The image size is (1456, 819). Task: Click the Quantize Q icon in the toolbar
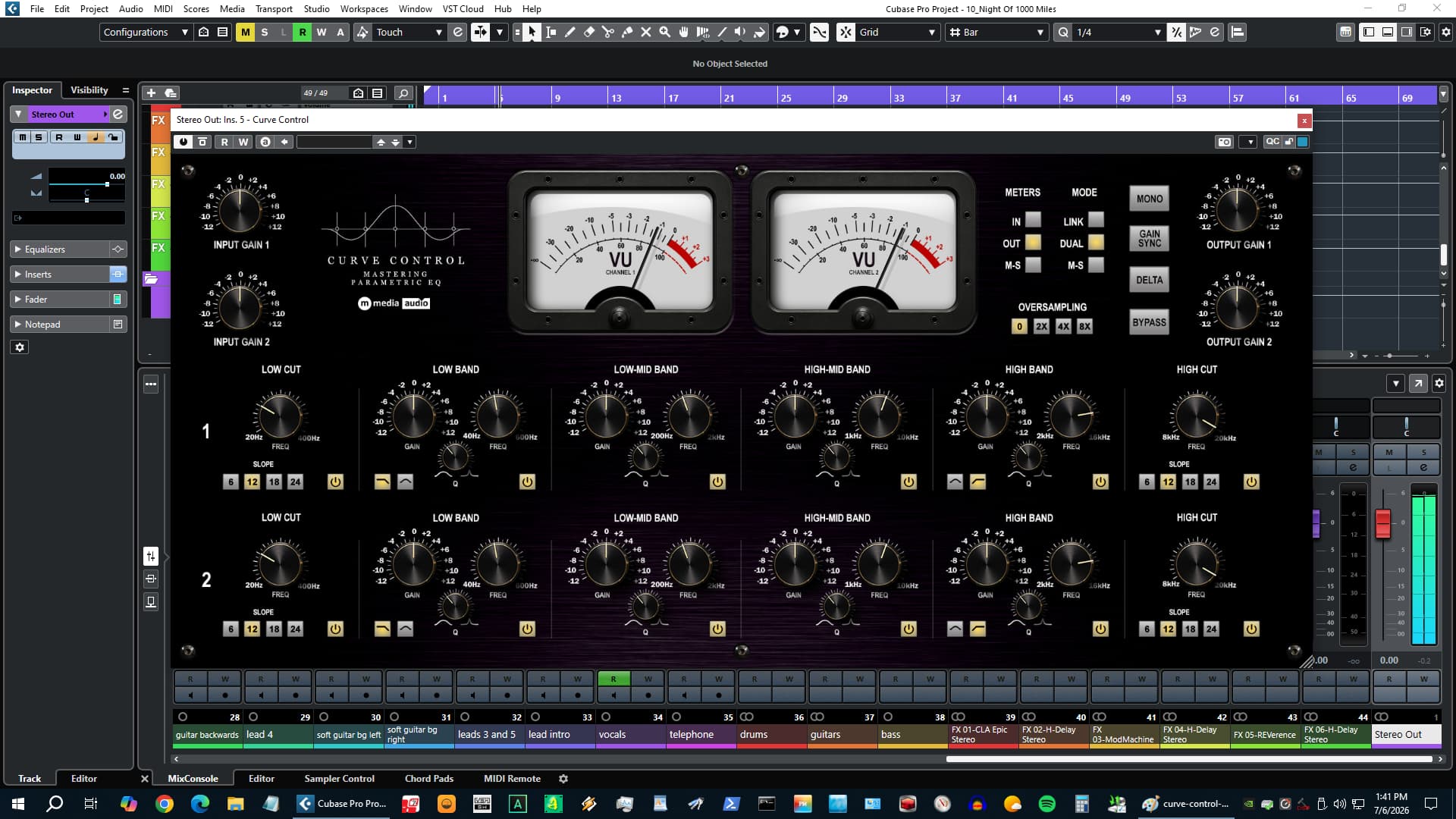coord(1064,32)
